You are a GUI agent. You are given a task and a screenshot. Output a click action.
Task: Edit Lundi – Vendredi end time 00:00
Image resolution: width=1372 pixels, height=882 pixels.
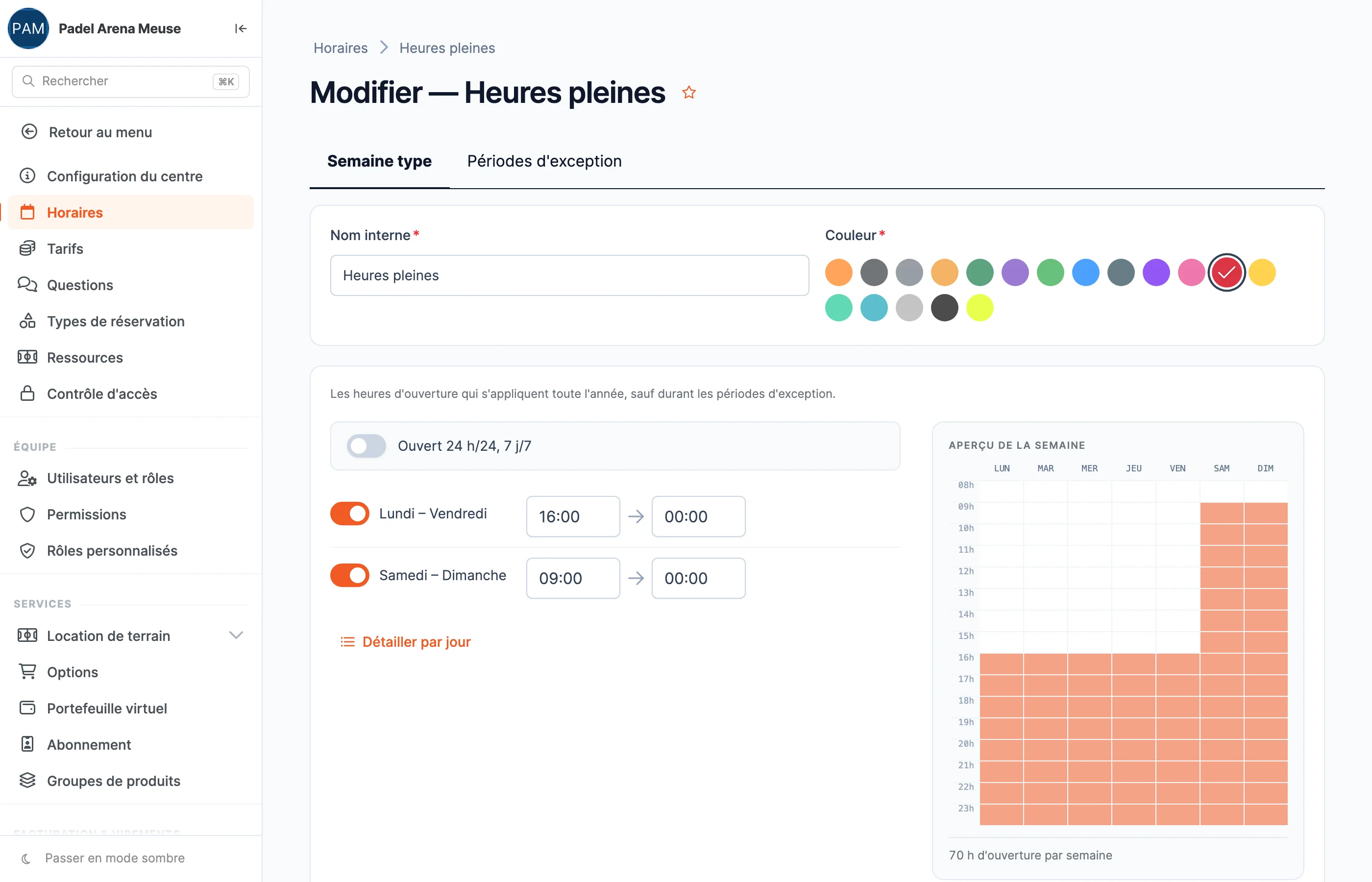pos(699,516)
